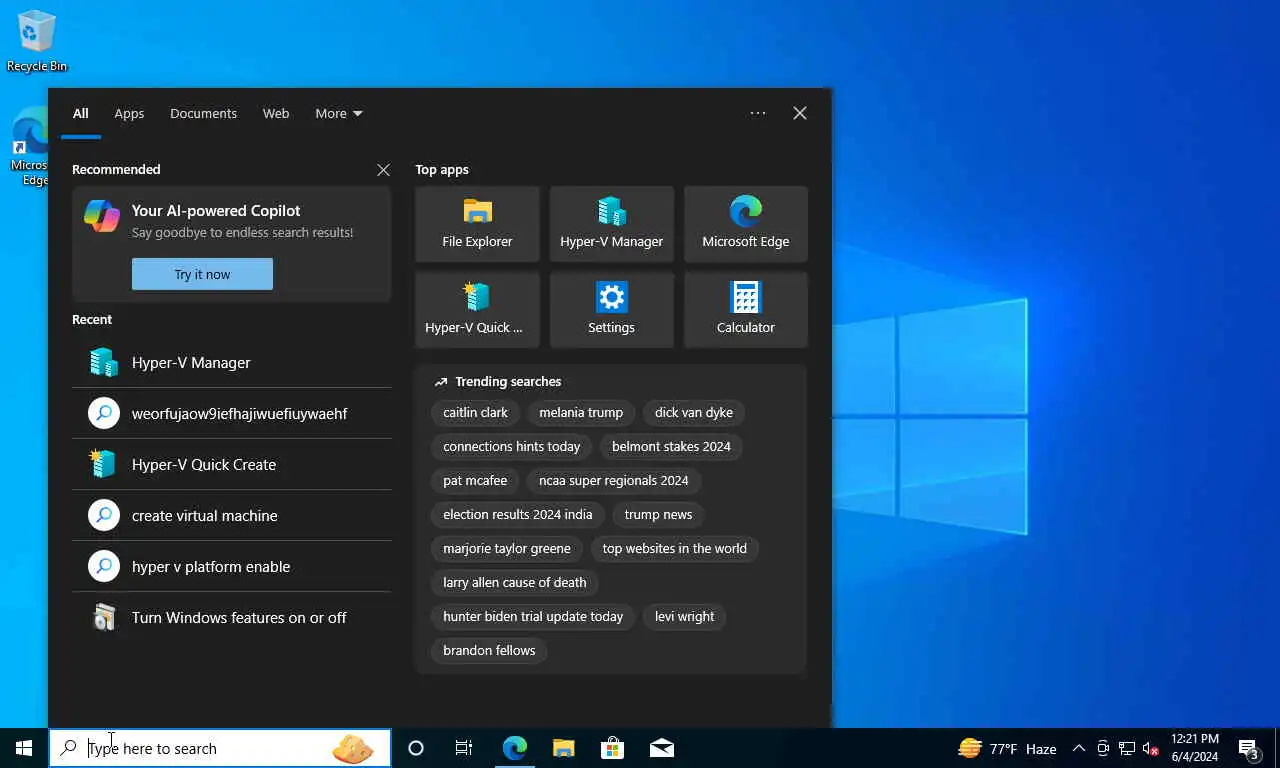Click trending search election results 2024 india

coord(518,514)
